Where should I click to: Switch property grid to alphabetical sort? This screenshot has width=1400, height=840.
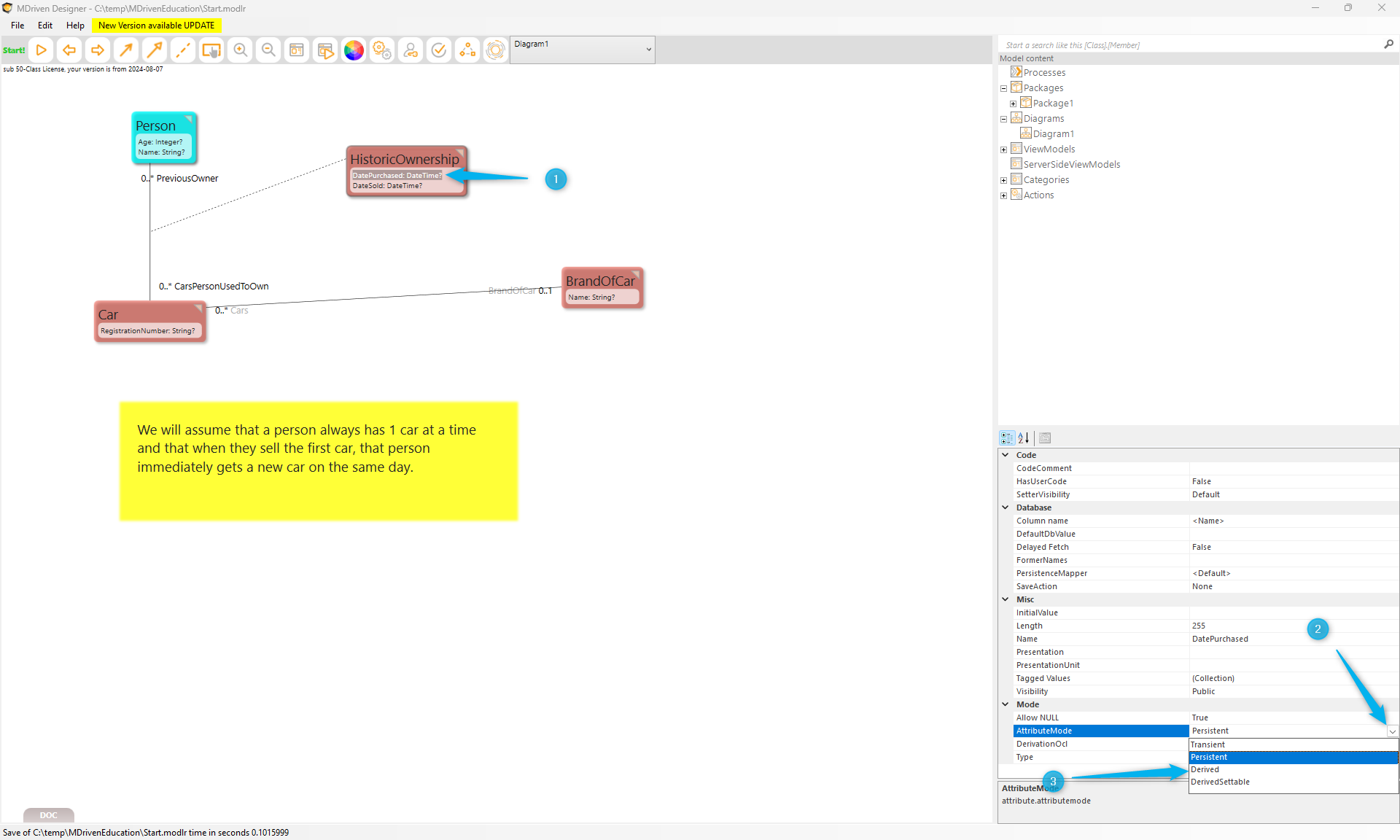[x=1024, y=438]
